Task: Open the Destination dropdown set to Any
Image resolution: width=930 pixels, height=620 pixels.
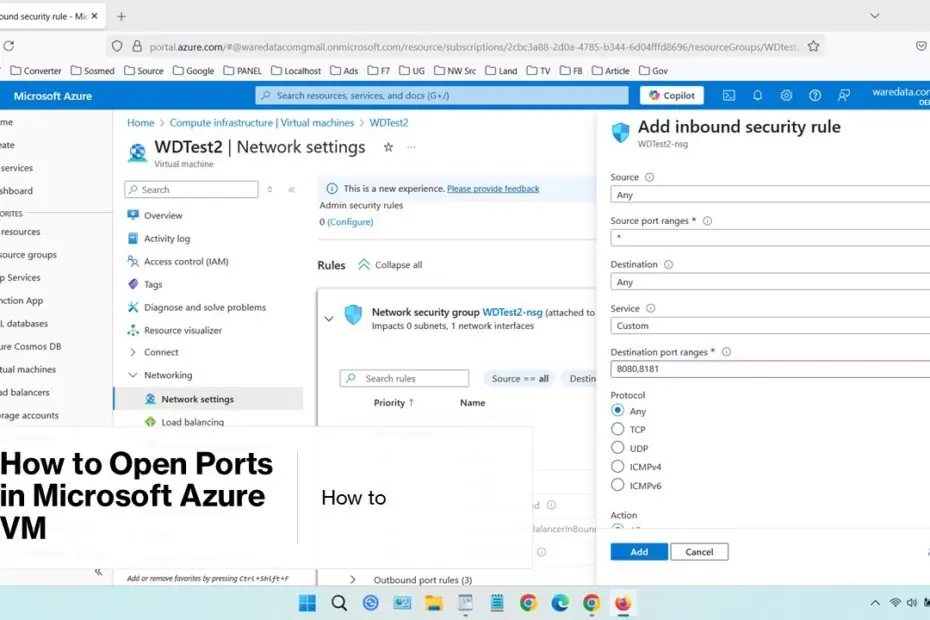Action: (770, 282)
